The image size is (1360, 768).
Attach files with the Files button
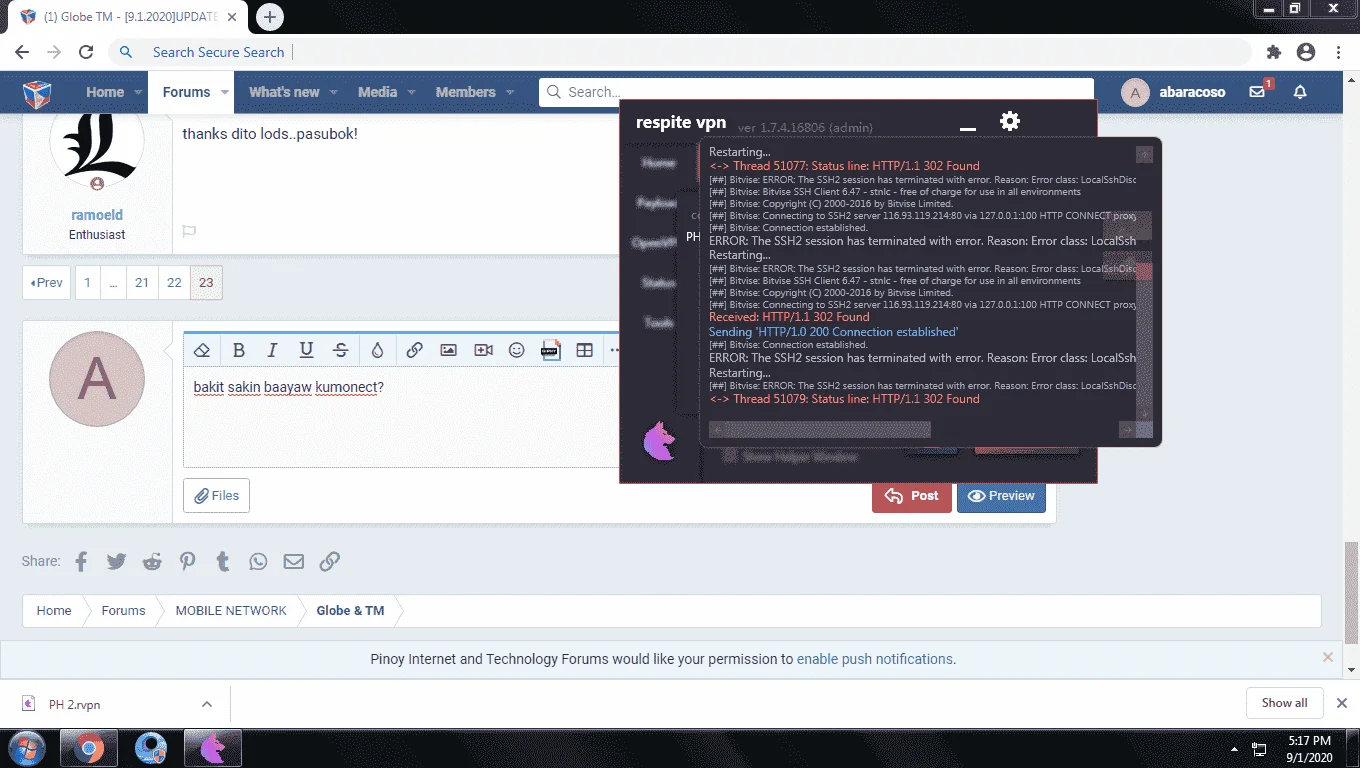pos(216,496)
